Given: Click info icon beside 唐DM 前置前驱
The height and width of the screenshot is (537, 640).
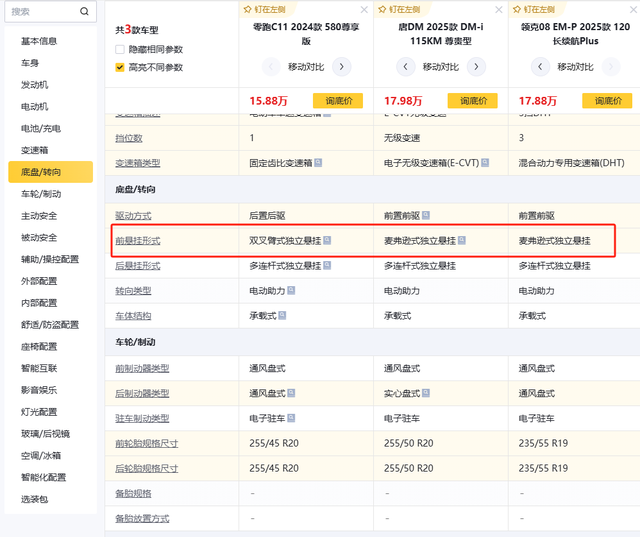Looking at the screenshot, I should [426, 215].
